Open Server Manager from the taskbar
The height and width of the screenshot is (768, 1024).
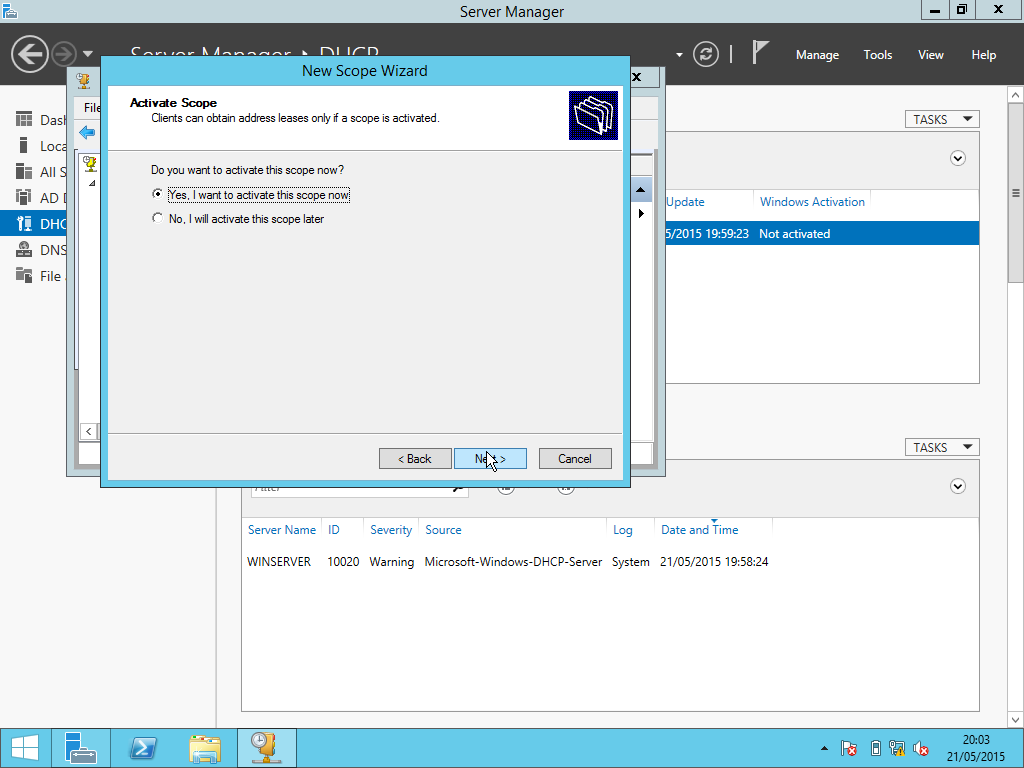click(81, 748)
